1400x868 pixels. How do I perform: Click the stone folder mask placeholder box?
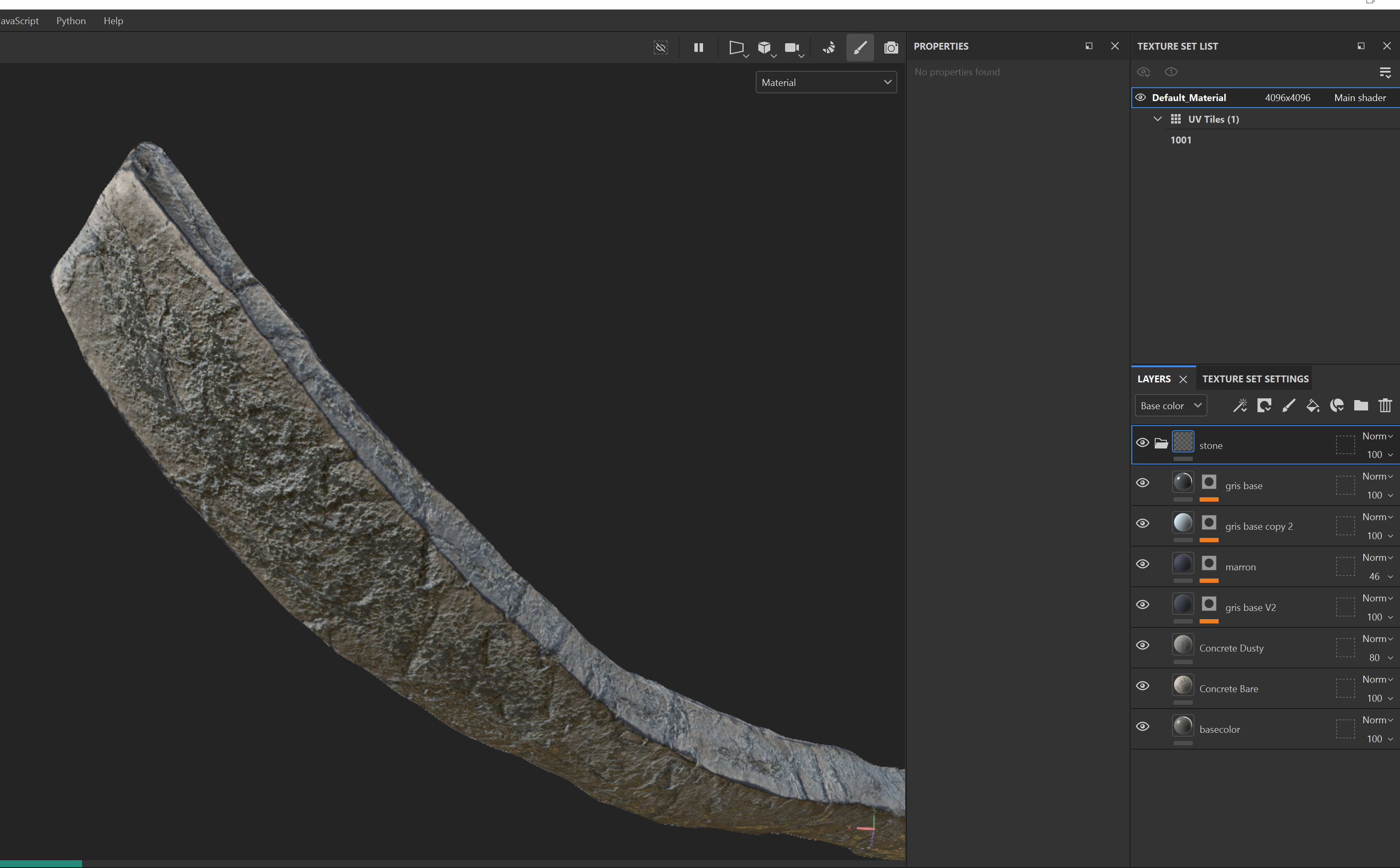[1345, 444]
